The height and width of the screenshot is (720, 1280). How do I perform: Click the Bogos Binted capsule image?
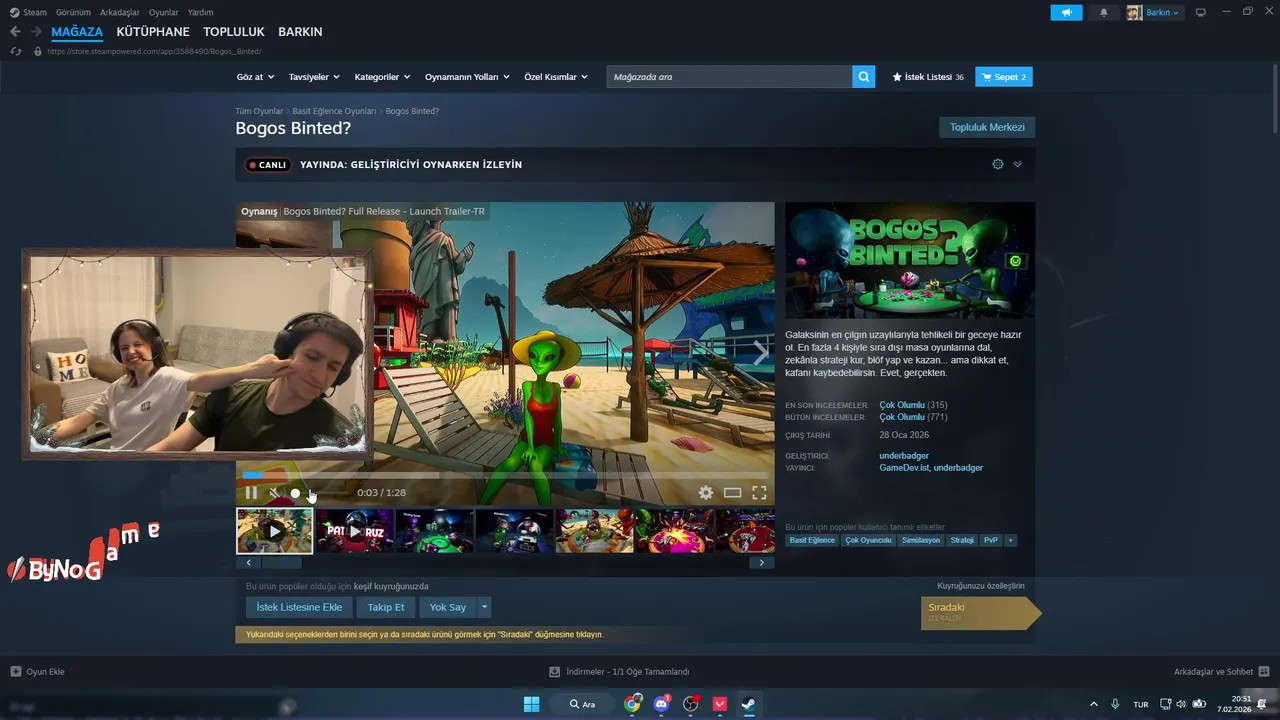[910, 260]
